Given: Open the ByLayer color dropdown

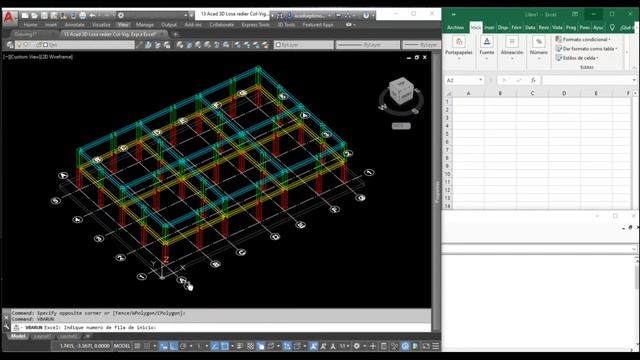Looking at the screenshot, I should coord(304,44).
